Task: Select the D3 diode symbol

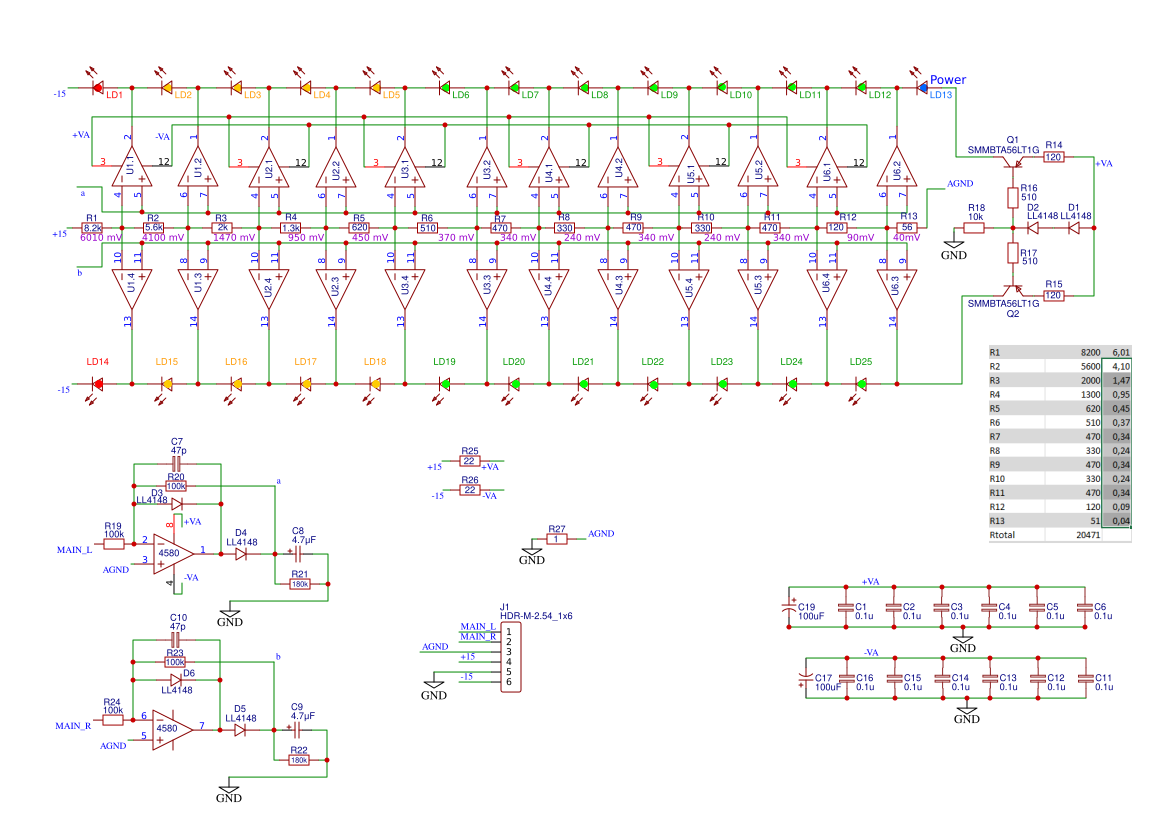Action: (176, 504)
